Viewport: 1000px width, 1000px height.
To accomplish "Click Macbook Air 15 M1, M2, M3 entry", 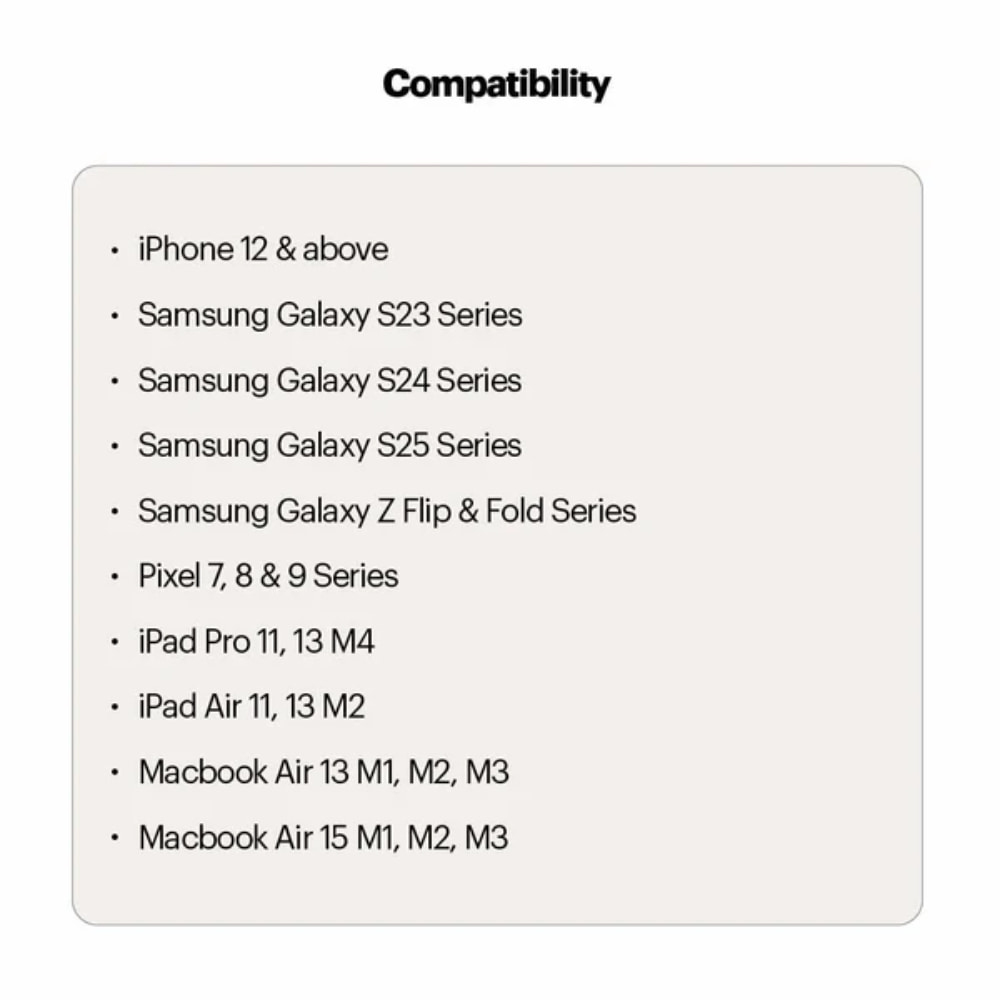I will pyautogui.click(x=323, y=837).
